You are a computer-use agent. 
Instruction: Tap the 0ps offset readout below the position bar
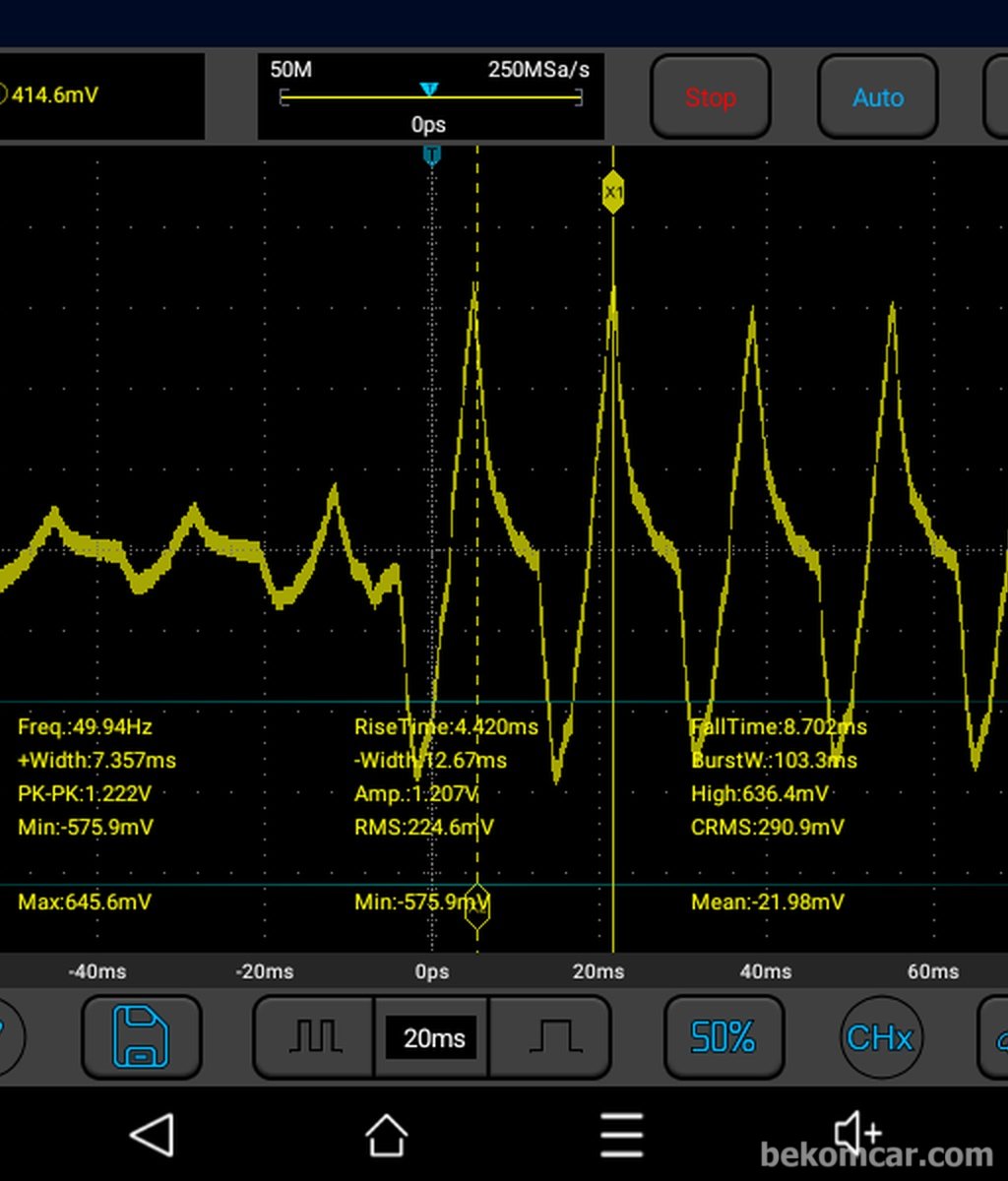[429, 125]
